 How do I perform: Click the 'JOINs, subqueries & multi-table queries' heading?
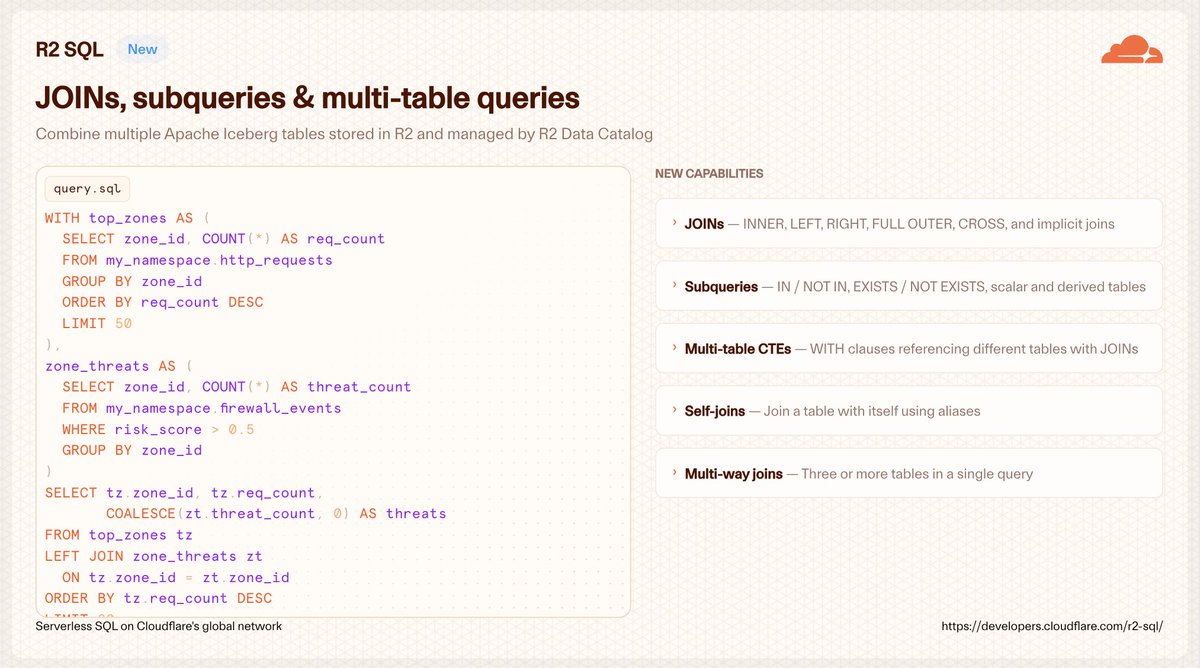[x=307, y=98]
